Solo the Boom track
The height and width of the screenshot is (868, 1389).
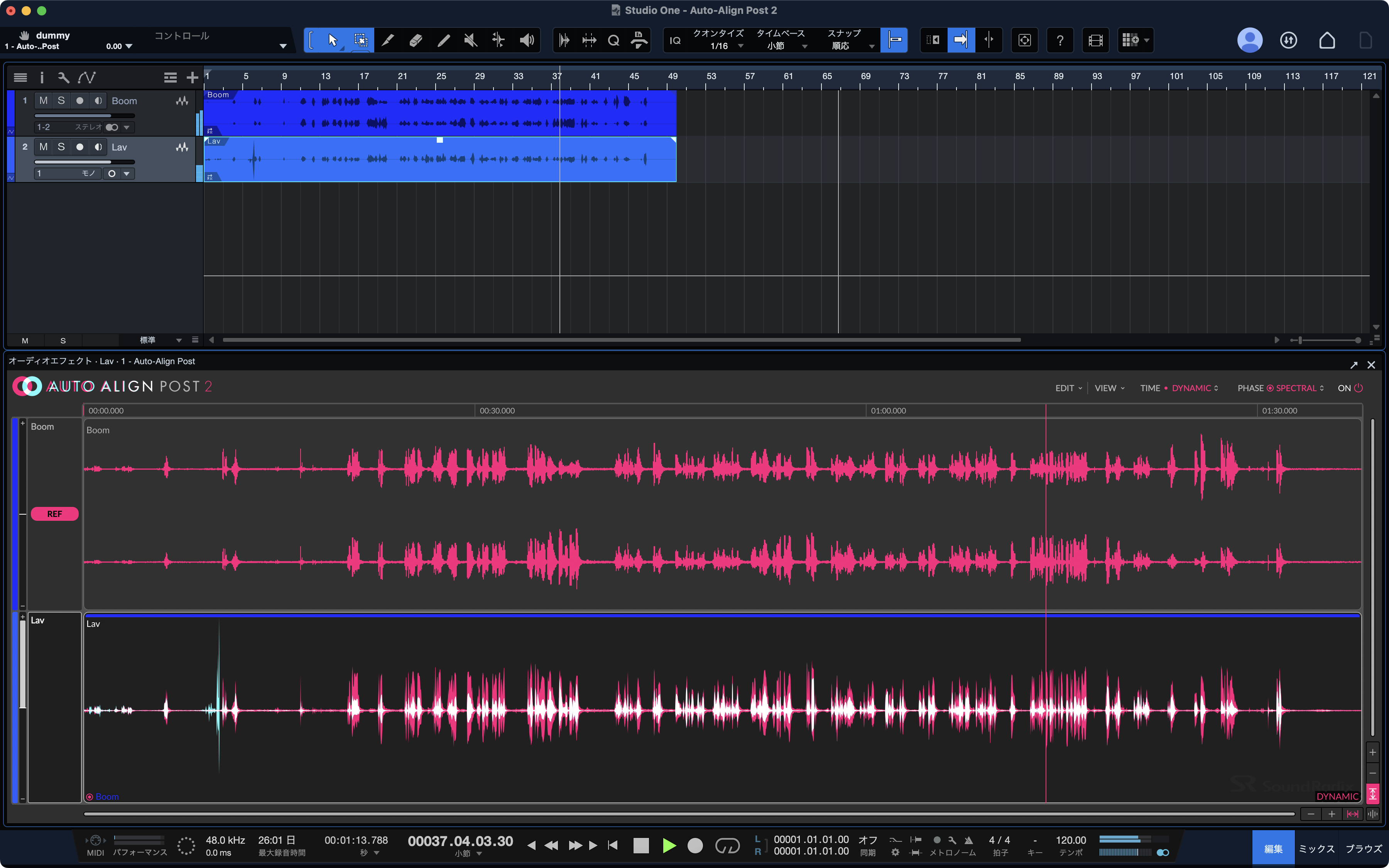(61, 100)
